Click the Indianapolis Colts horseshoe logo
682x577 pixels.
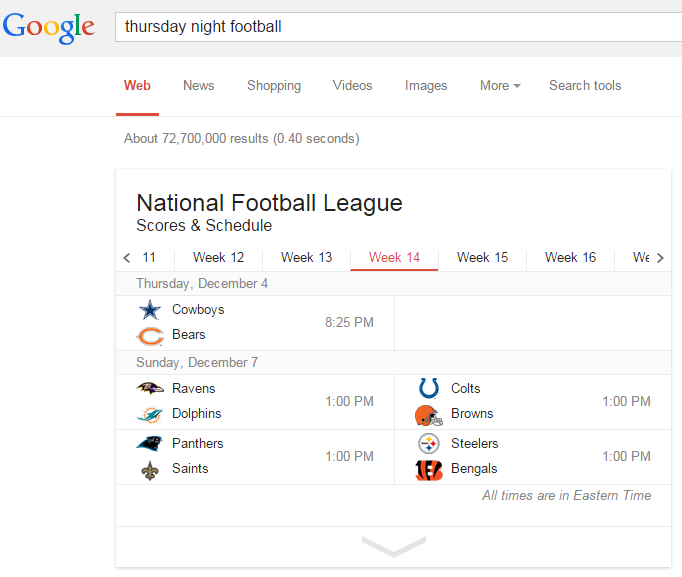[429, 389]
